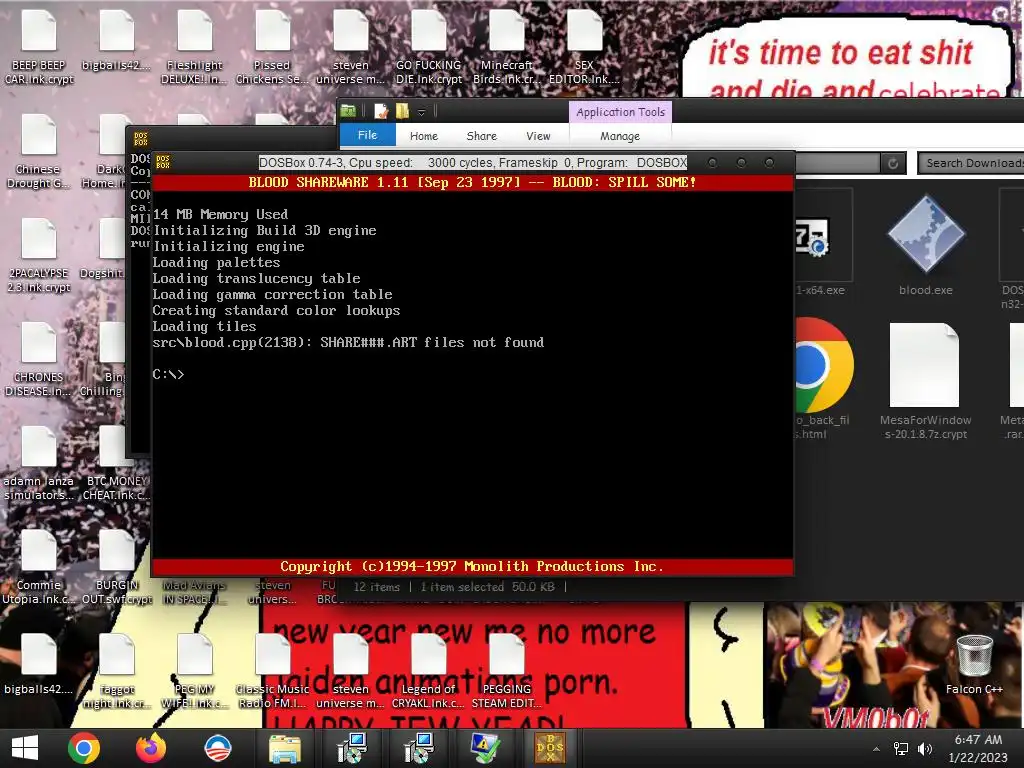Click the Explorer quick access New Folder icon
Viewport: 1024px width, 768px height.
pos(402,112)
